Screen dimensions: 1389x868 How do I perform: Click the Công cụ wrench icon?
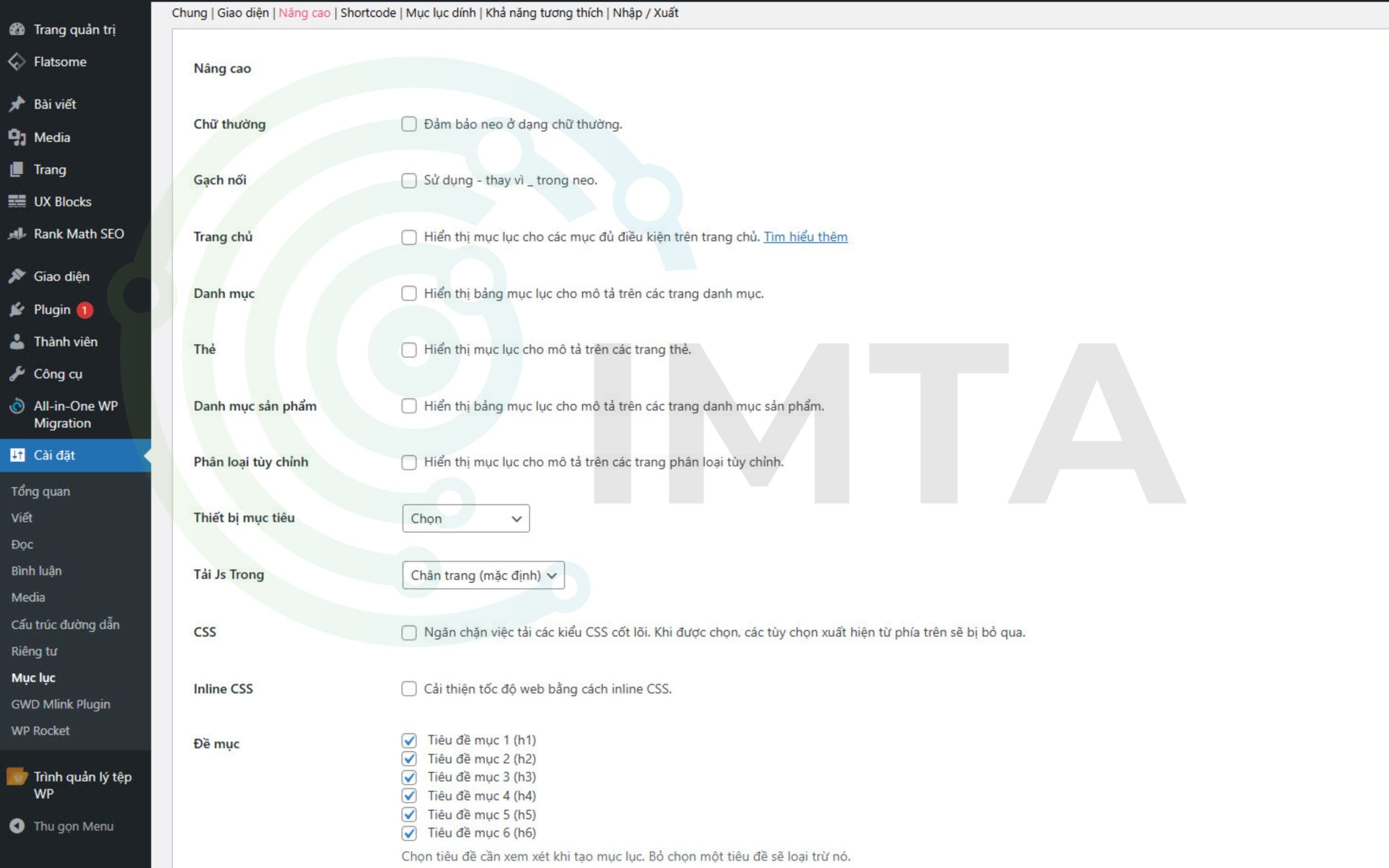tap(18, 374)
